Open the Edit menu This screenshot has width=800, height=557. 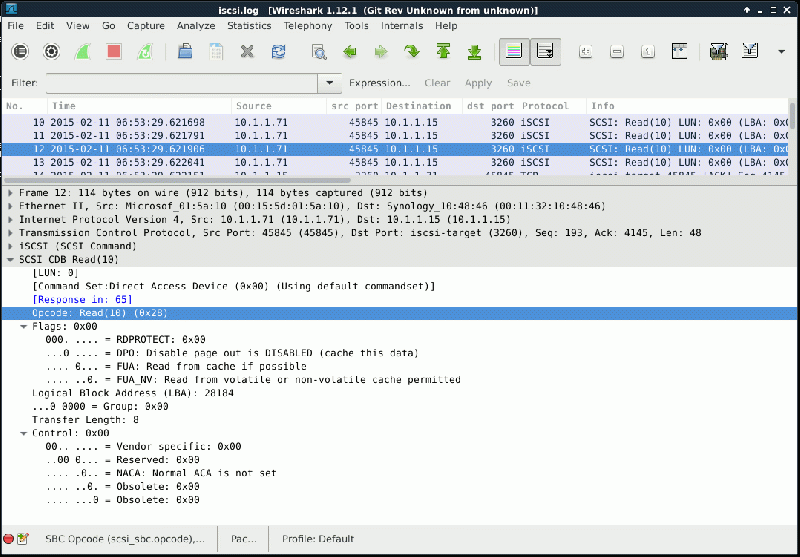(x=45, y=26)
